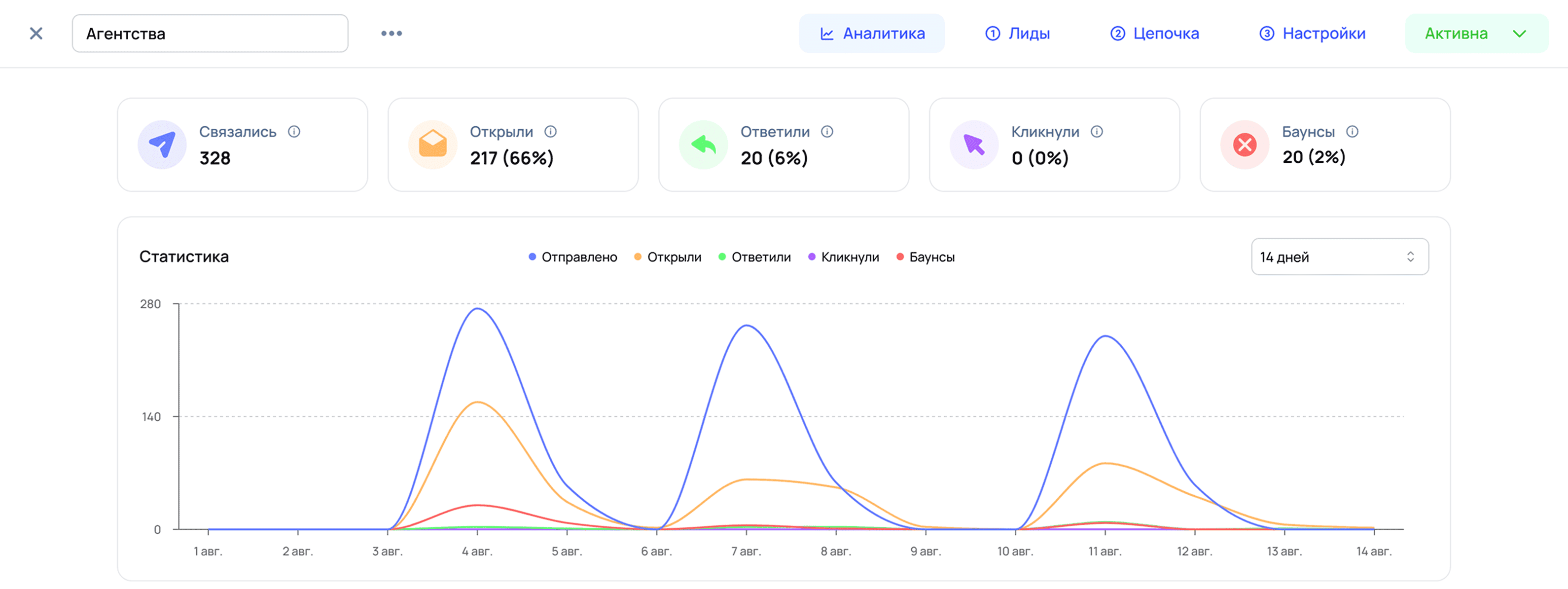Screen dimensions: 1568x589
Task: Click the open envelope Открыли icon
Action: point(433,145)
